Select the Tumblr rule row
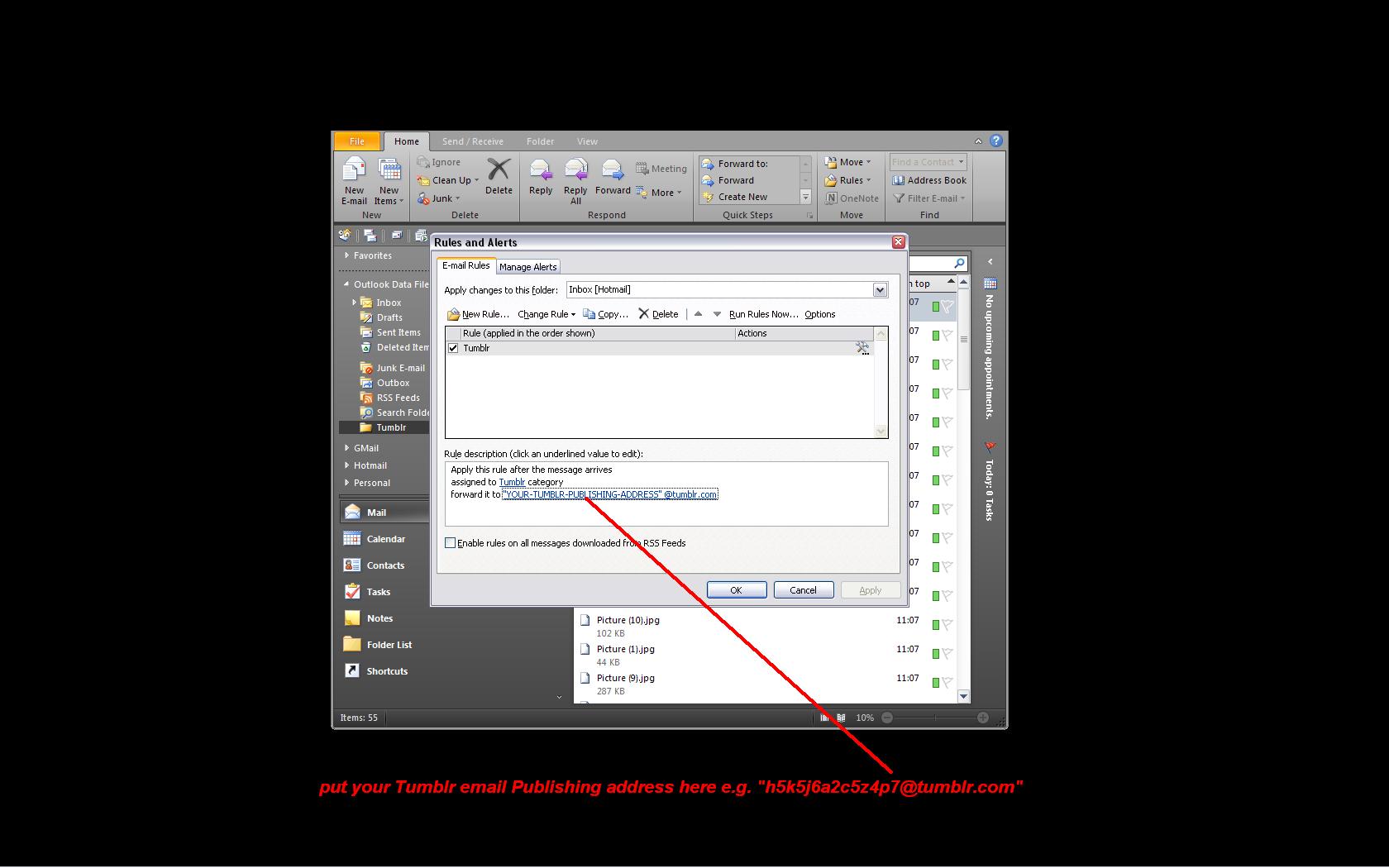 (x=659, y=348)
